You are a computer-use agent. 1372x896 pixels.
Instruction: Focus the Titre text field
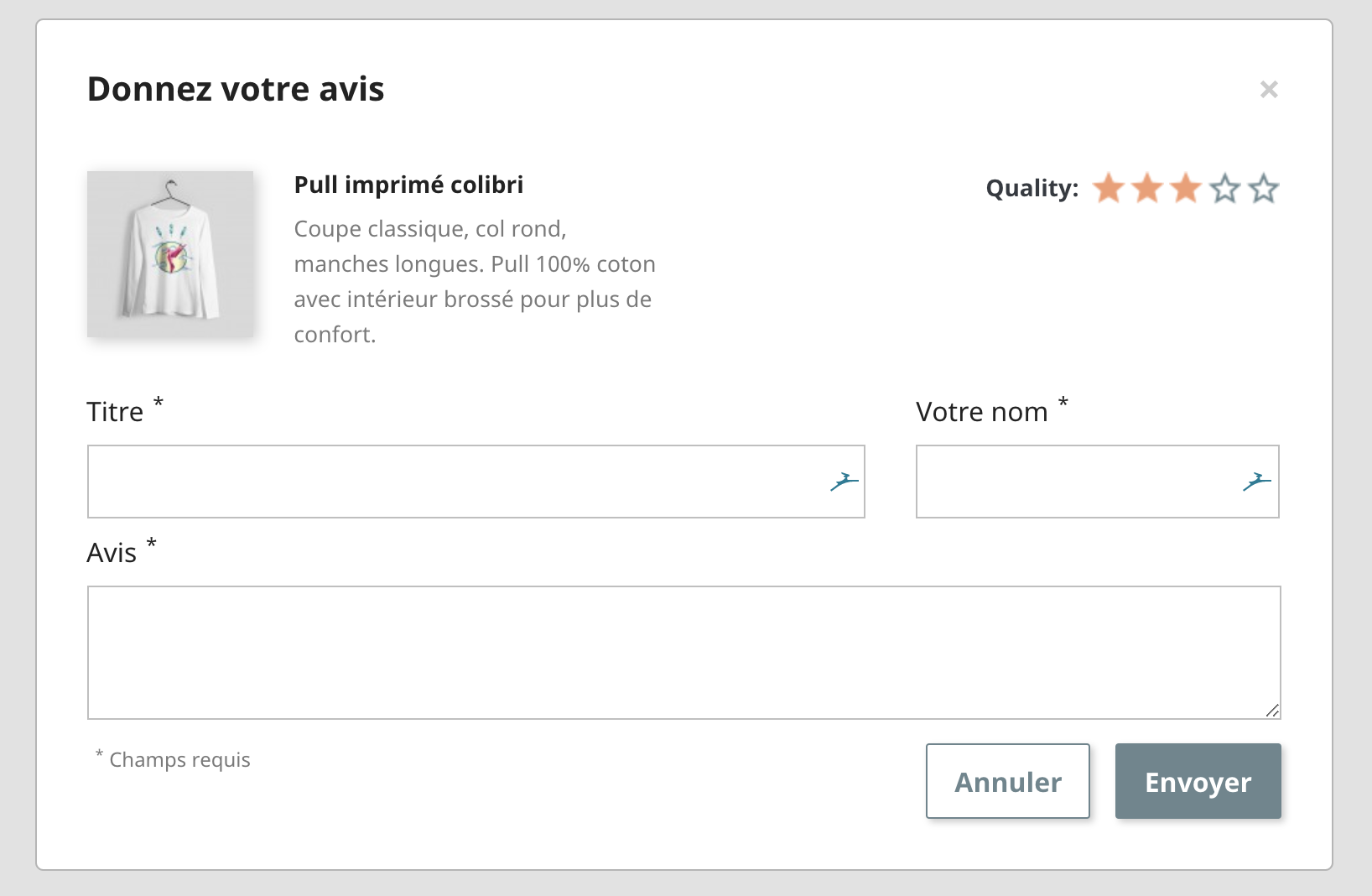point(453,482)
